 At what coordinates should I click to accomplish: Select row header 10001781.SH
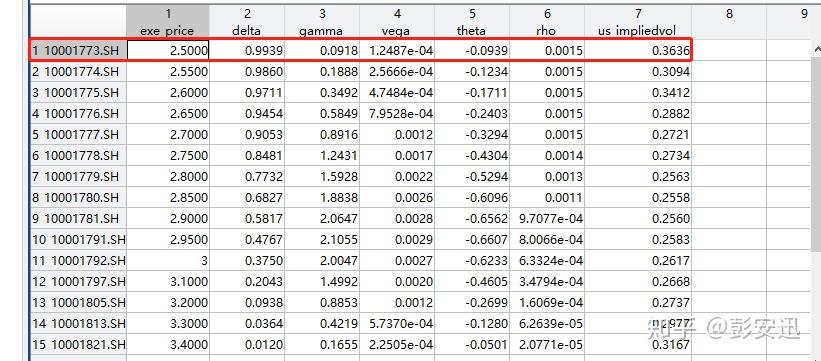click(x=78, y=218)
